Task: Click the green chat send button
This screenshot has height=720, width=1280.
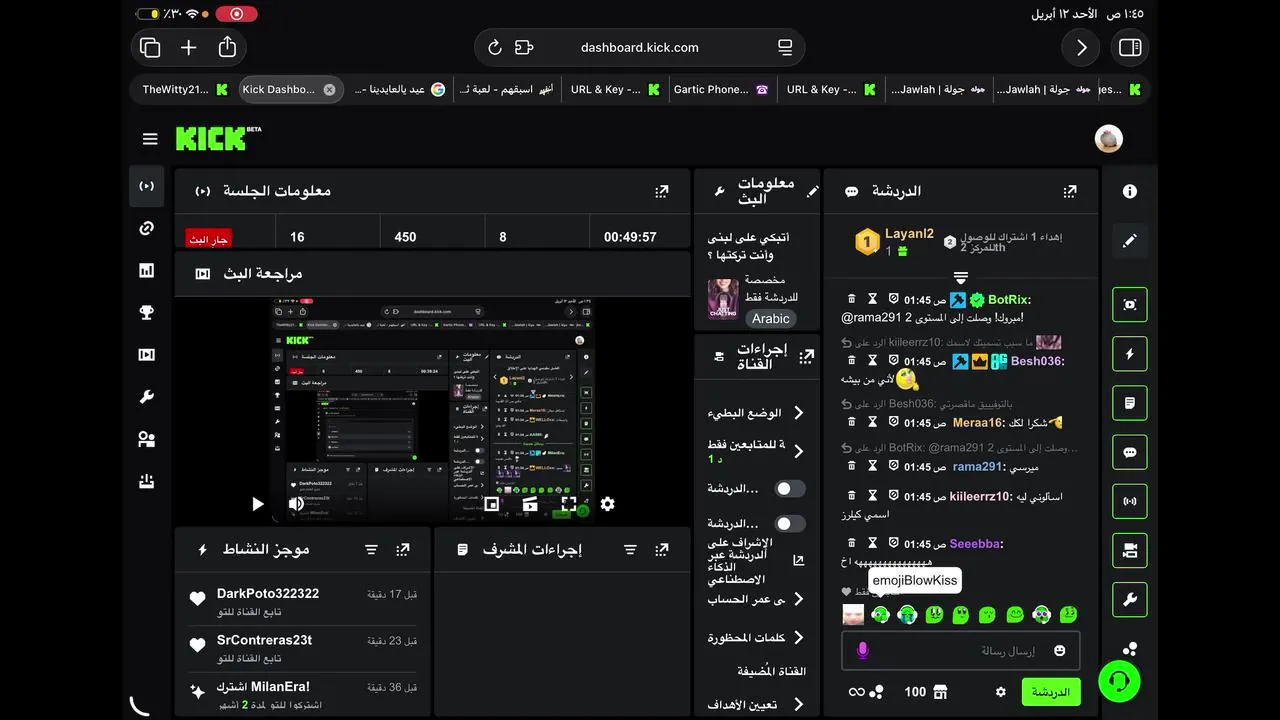Action: [x=1051, y=692]
